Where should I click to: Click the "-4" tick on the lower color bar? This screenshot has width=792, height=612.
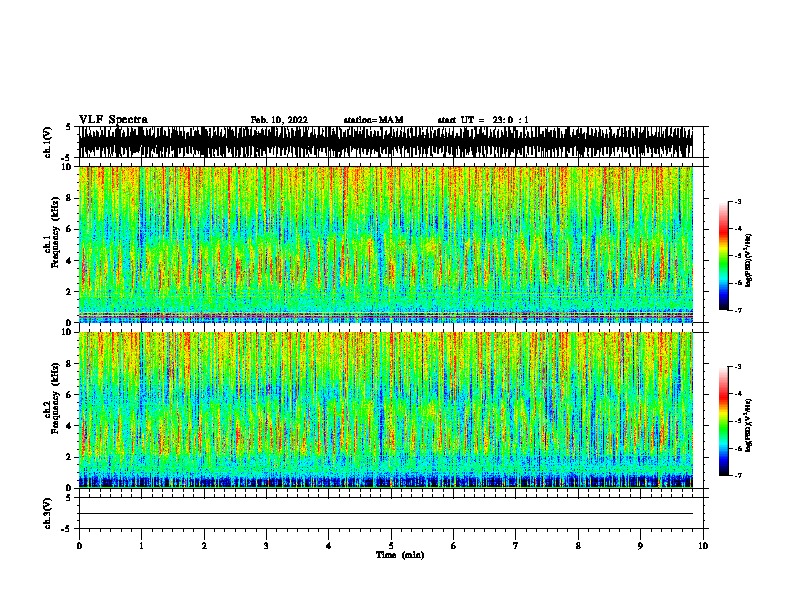point(737,394)
